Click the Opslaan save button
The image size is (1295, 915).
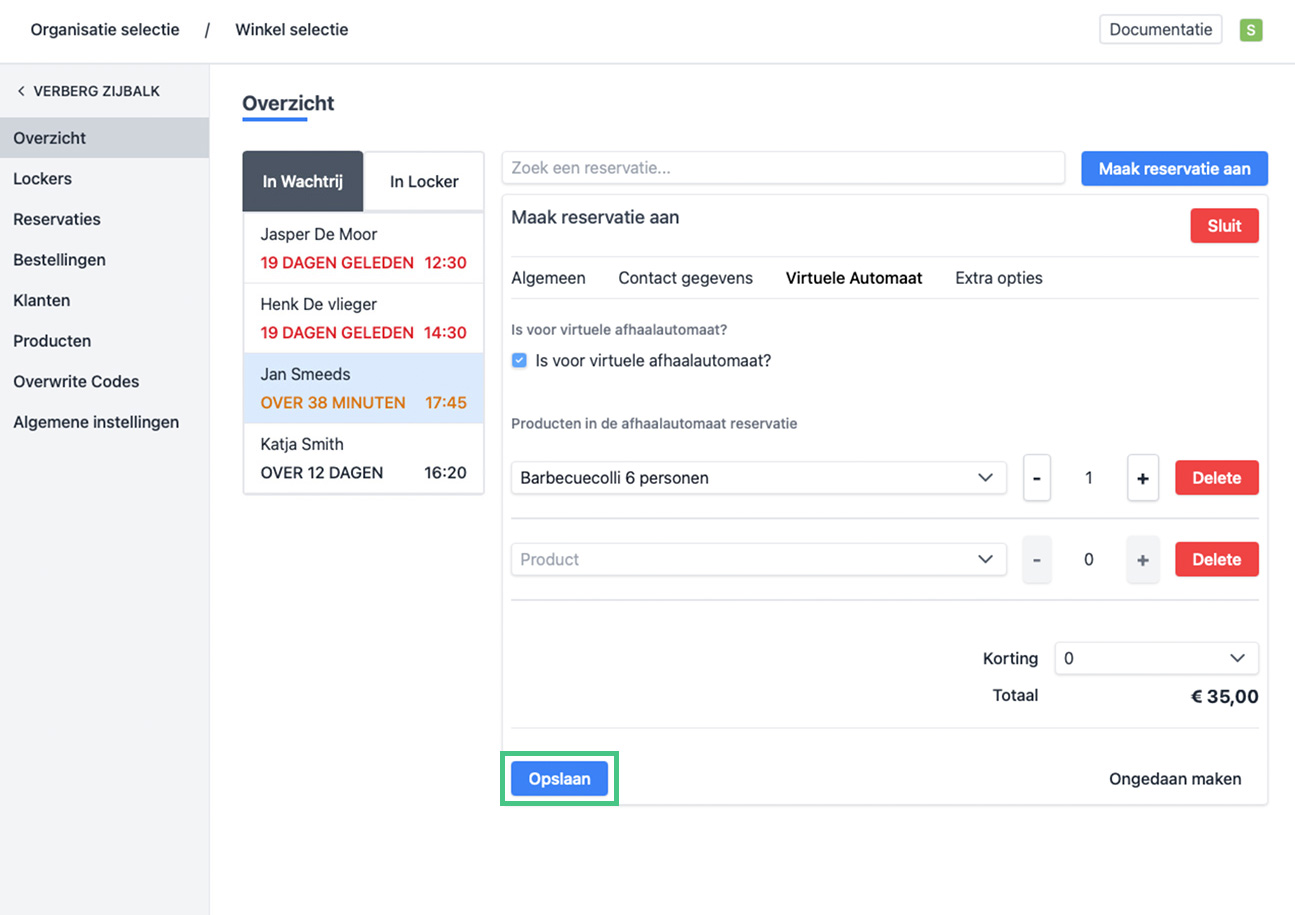coord(559,779)
